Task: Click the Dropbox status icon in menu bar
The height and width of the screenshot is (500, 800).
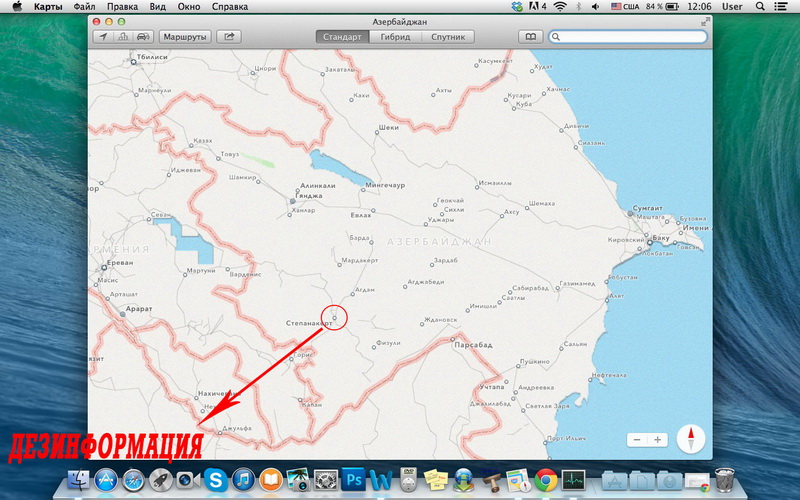Action: pyautogui.click(x=517, y=7)
